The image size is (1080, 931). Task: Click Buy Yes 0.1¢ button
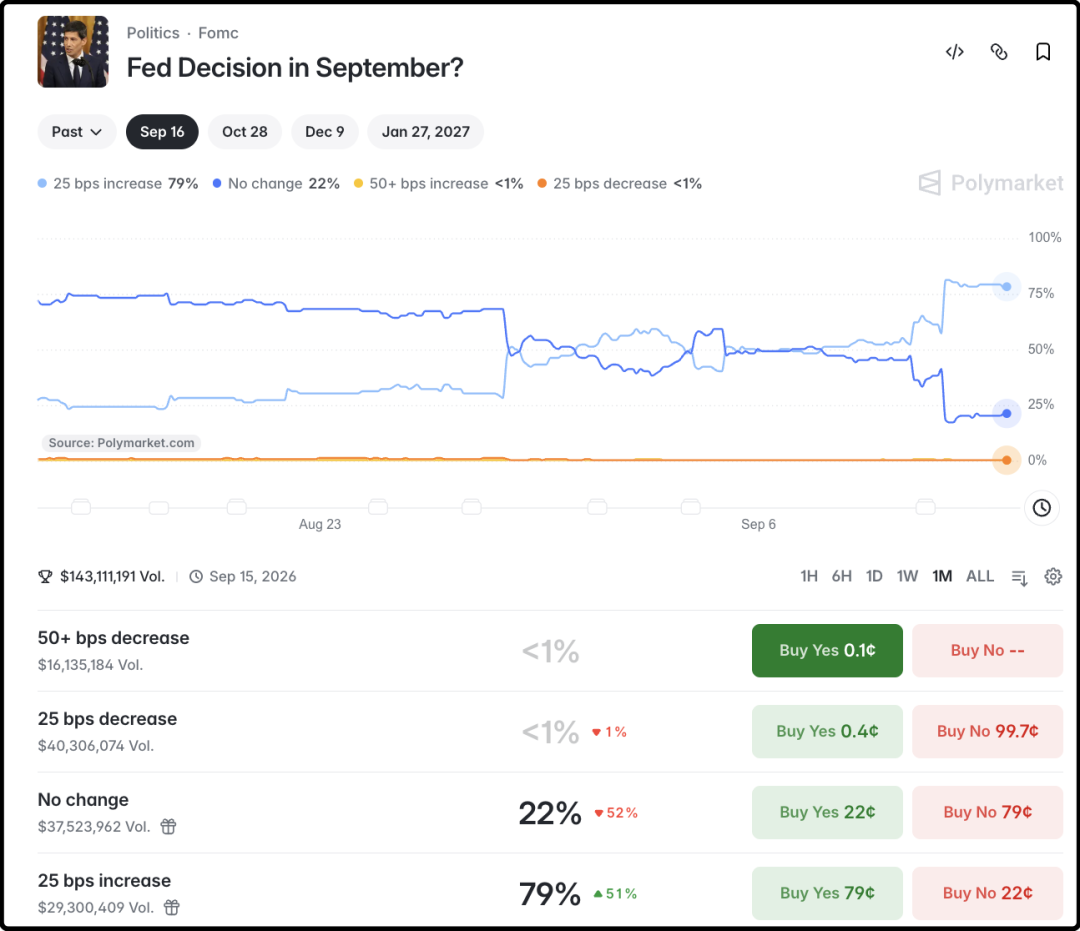pyautogui.click(x=827, y=651)
